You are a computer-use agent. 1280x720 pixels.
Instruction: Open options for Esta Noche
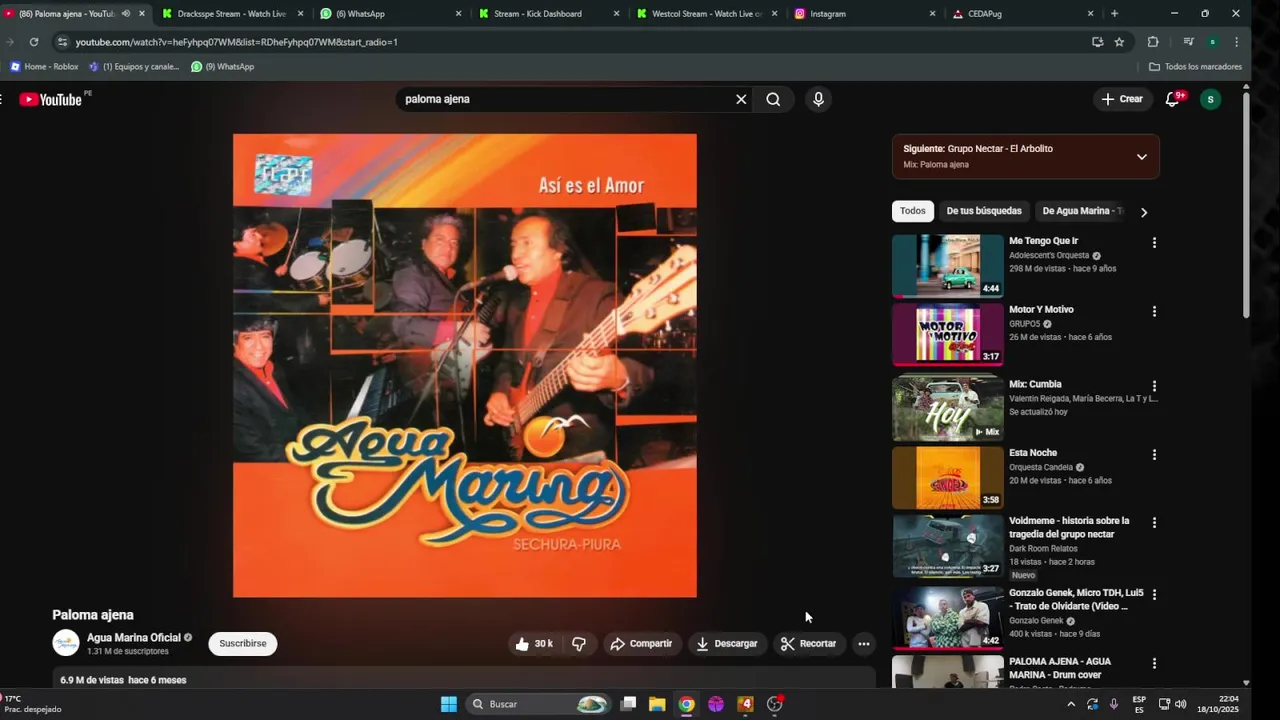1154,455
